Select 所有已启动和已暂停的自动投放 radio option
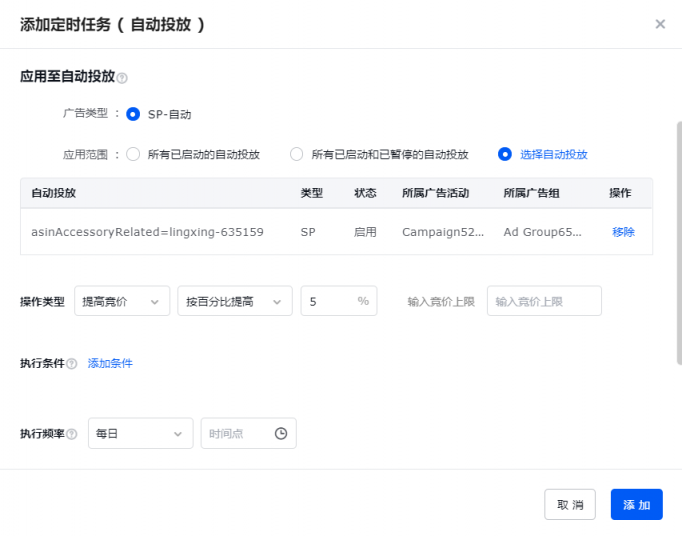This screenshot has height=536, width=682. click(x=297, y=154)
